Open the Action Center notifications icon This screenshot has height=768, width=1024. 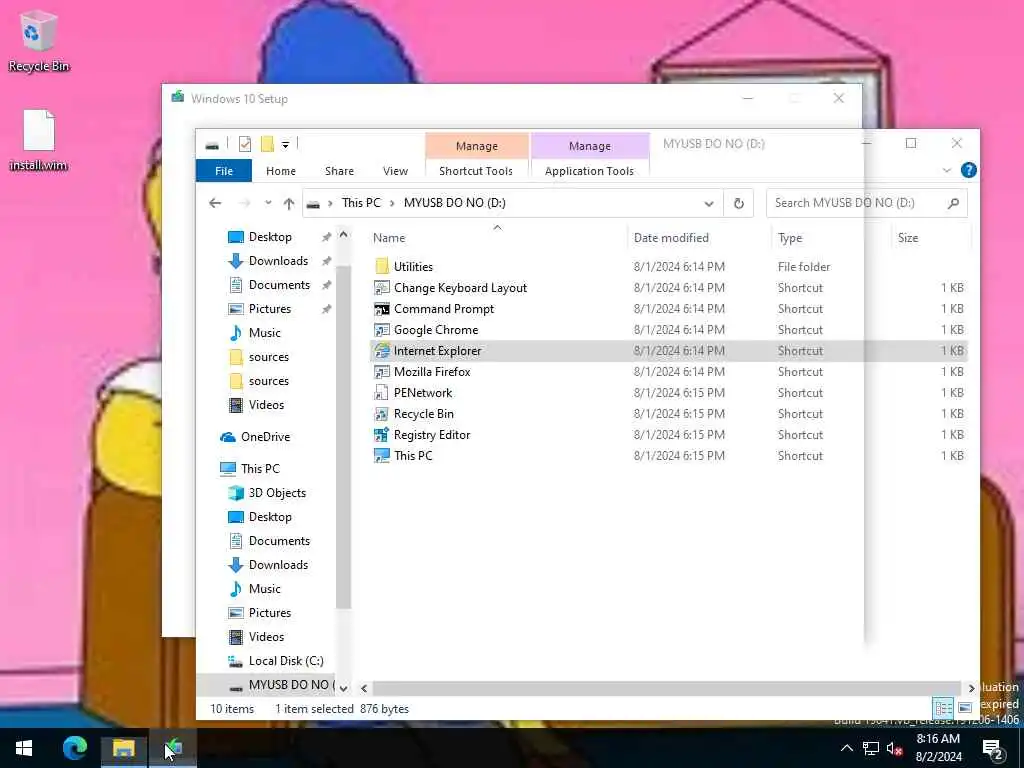993,749
